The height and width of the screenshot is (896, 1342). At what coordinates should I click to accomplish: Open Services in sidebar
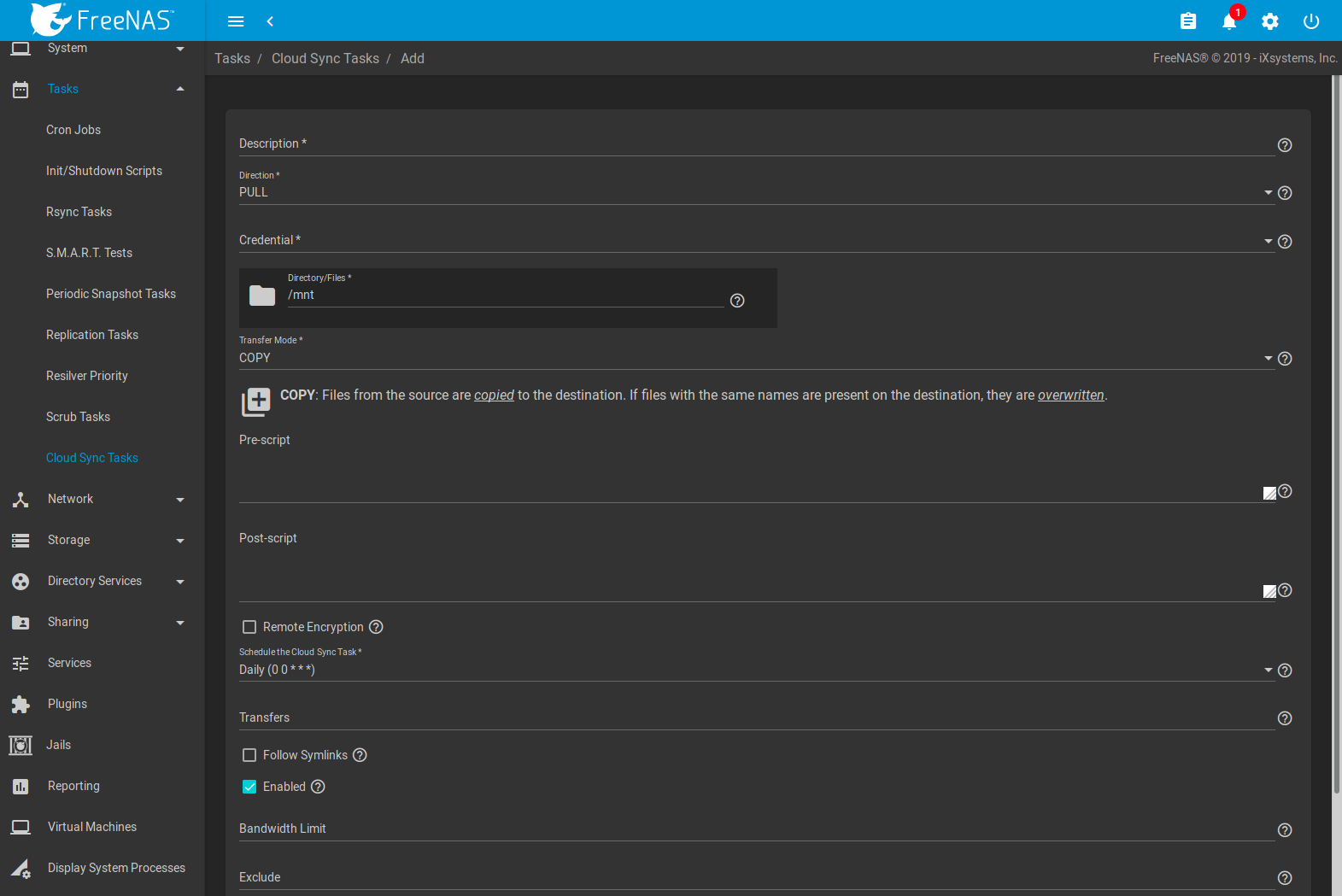pos(69,663)
